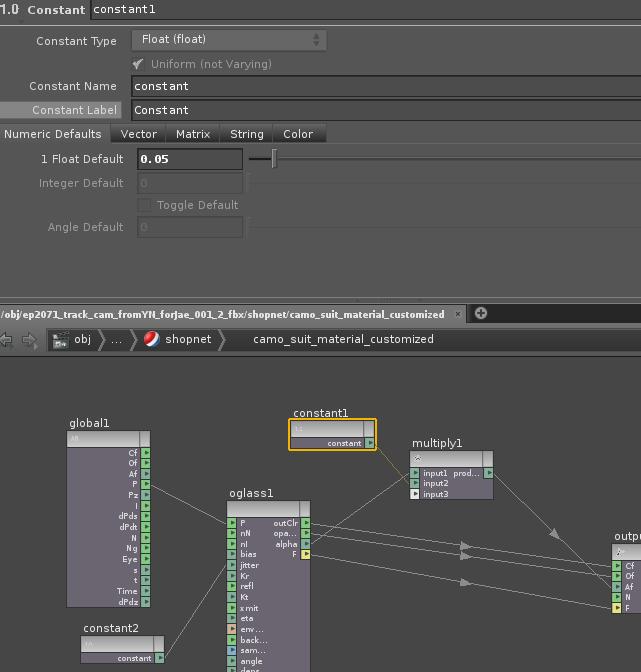
Task: Switch to the Vector tab
Action: click(x=138, y=134)
